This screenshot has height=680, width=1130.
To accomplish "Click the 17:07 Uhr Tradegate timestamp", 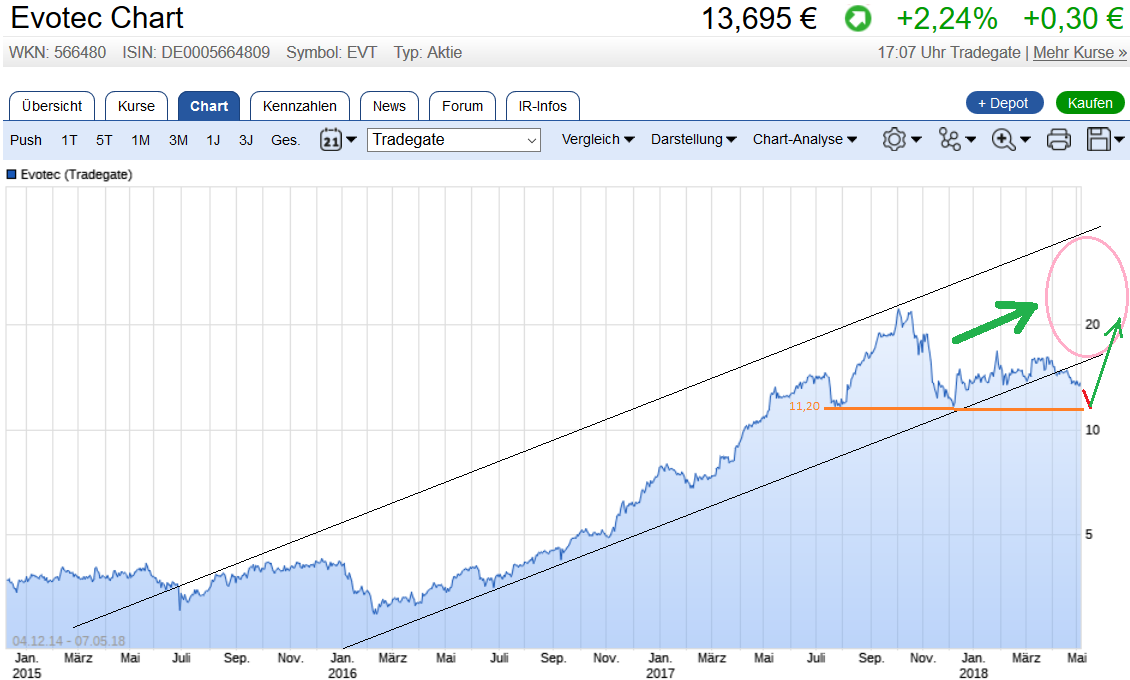I will (948, 53).
